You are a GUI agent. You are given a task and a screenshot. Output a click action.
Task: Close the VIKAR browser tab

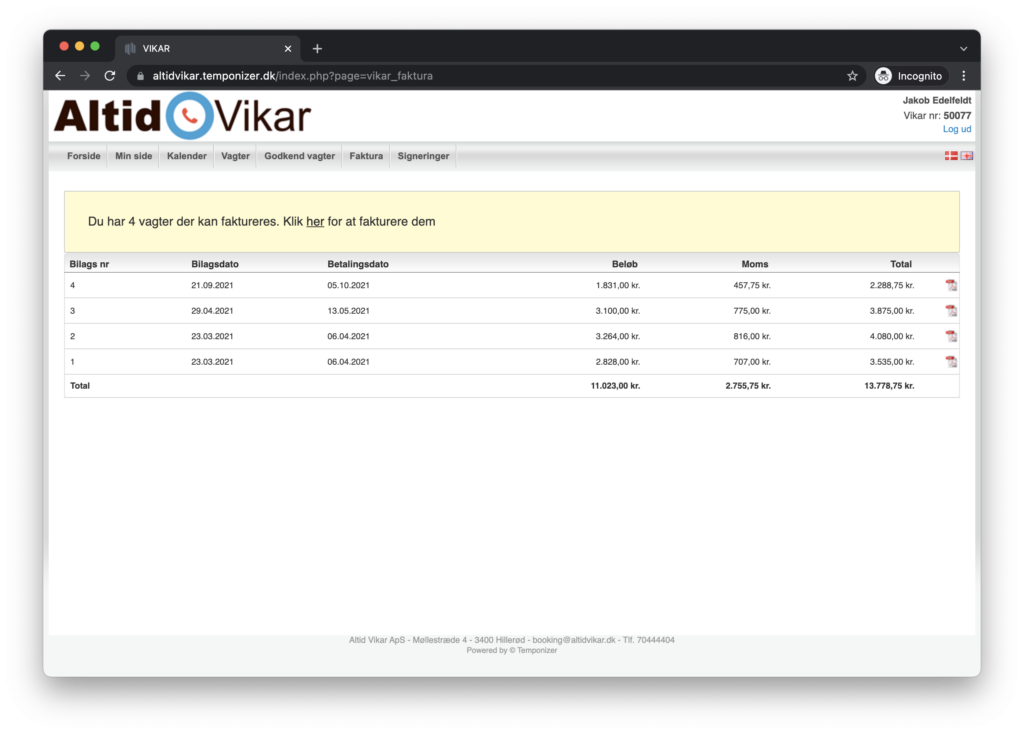click(288, 48)
